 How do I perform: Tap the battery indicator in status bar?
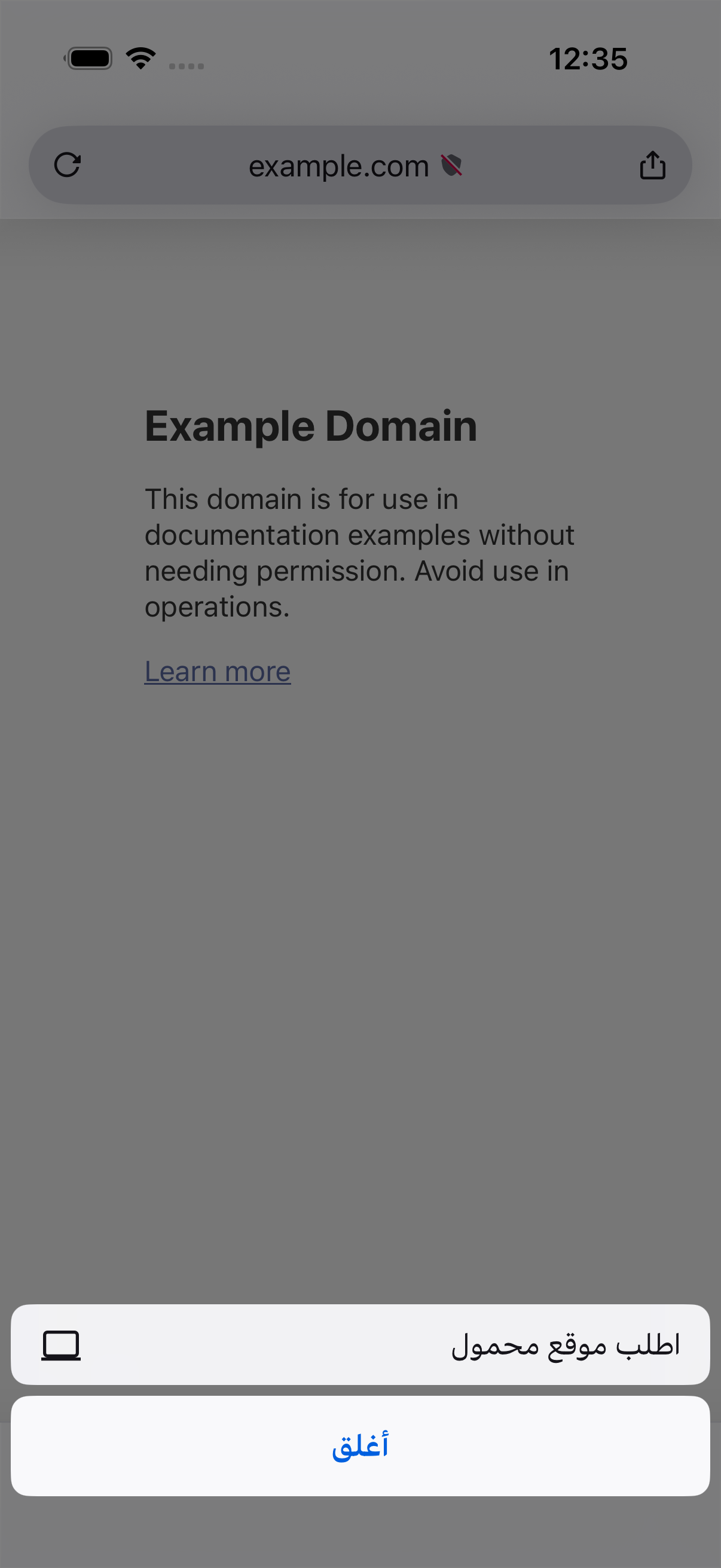(89, 59)
